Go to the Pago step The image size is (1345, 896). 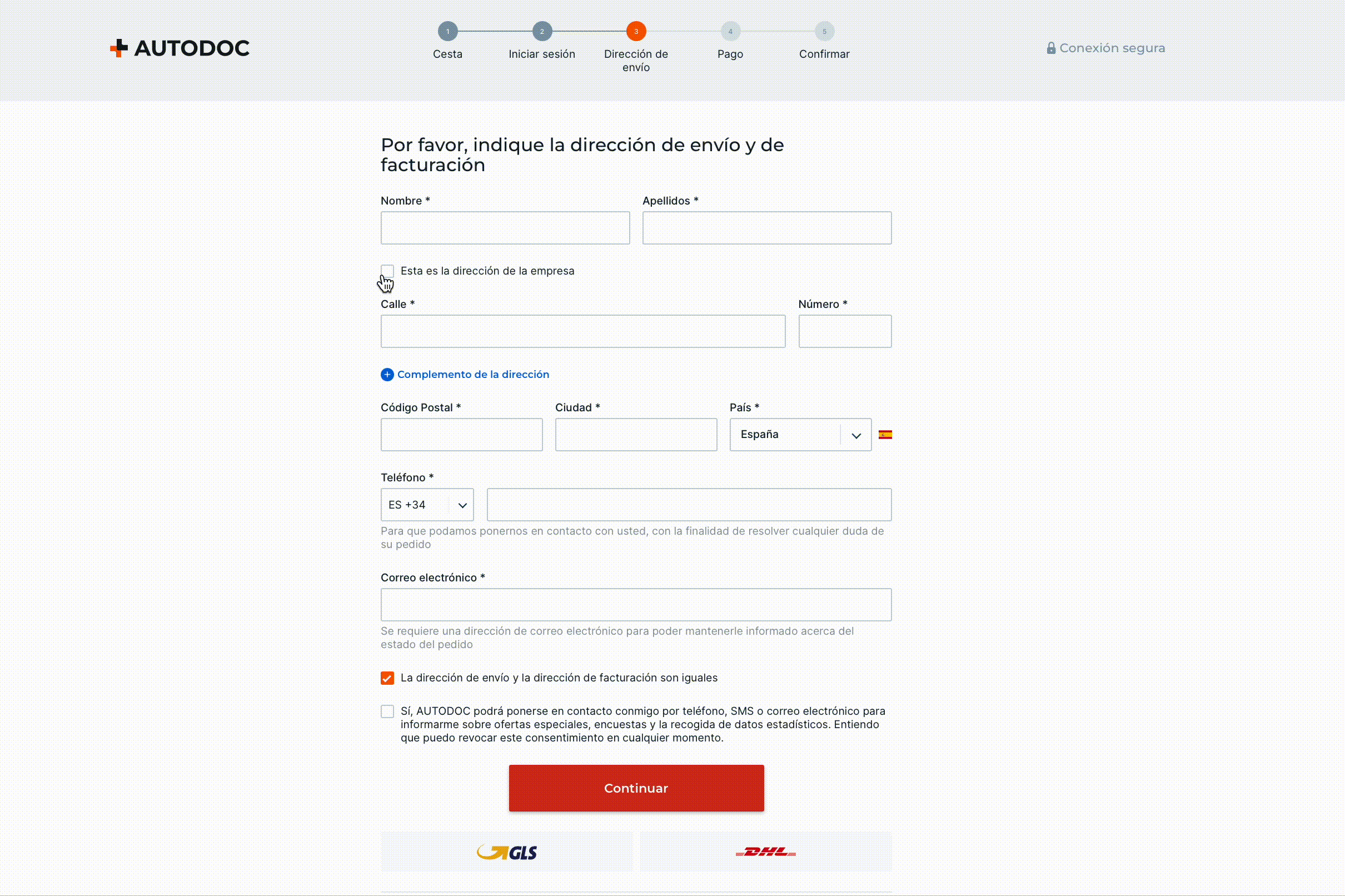[x=730, y=32]
